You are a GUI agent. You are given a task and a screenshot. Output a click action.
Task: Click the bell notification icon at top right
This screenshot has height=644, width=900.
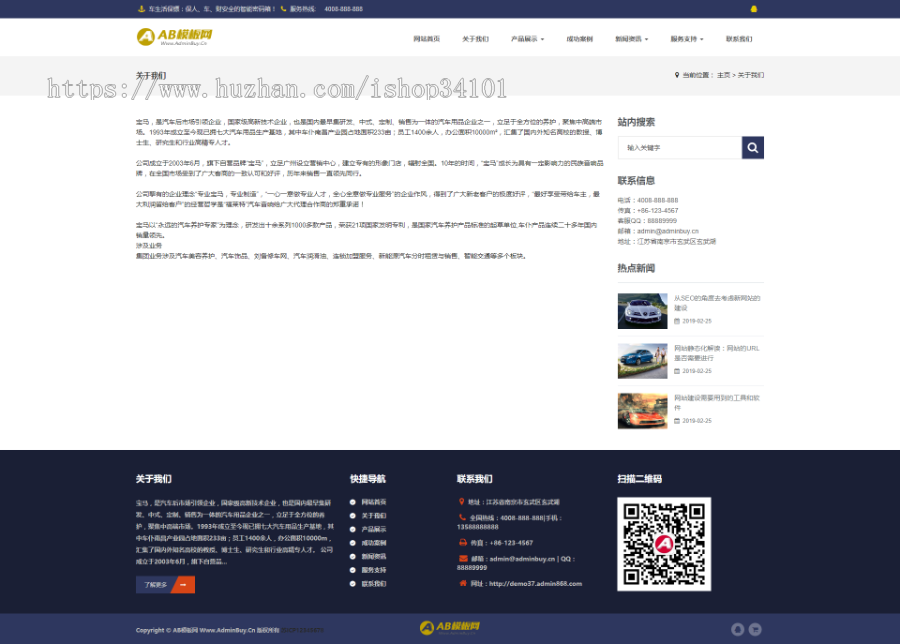point(755,9)
